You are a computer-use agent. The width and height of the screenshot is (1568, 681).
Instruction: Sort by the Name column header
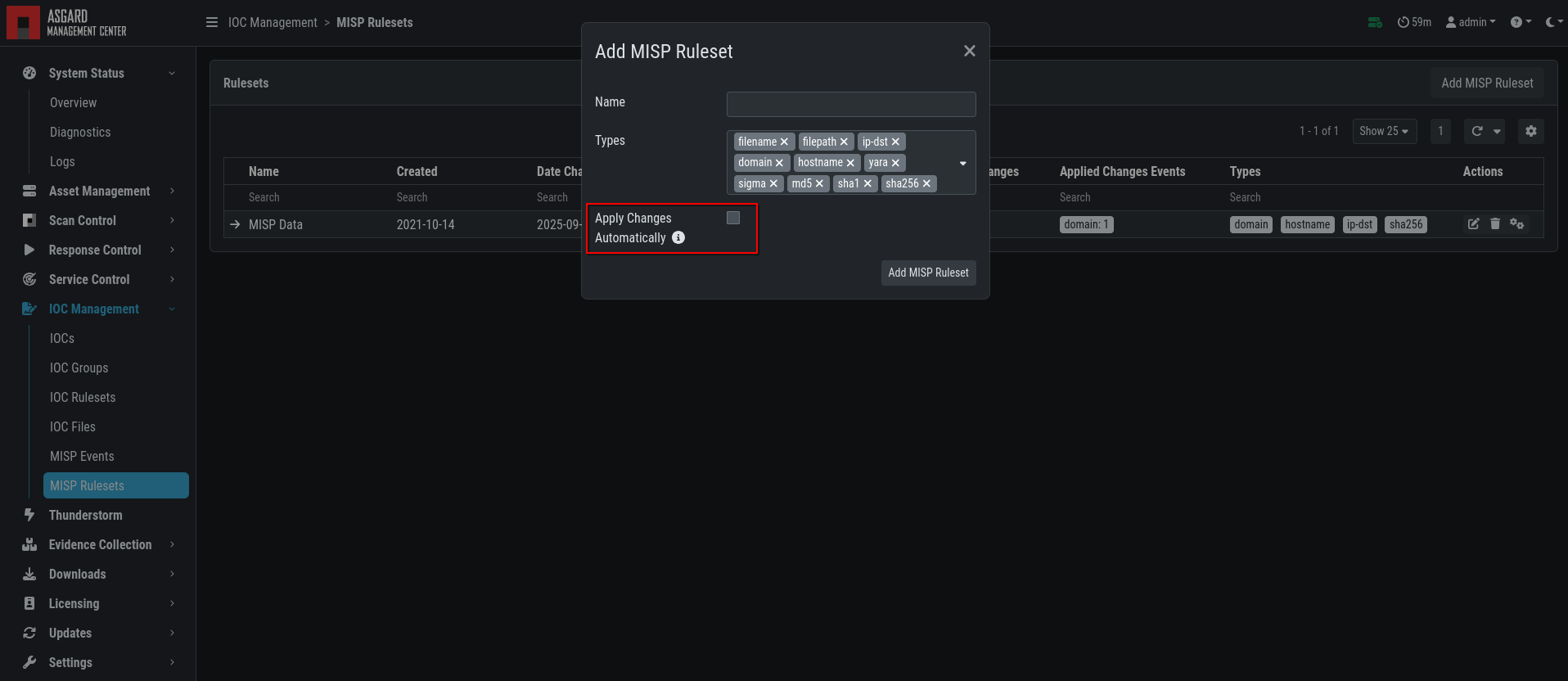pyautogui.click(x=264, y=171)
